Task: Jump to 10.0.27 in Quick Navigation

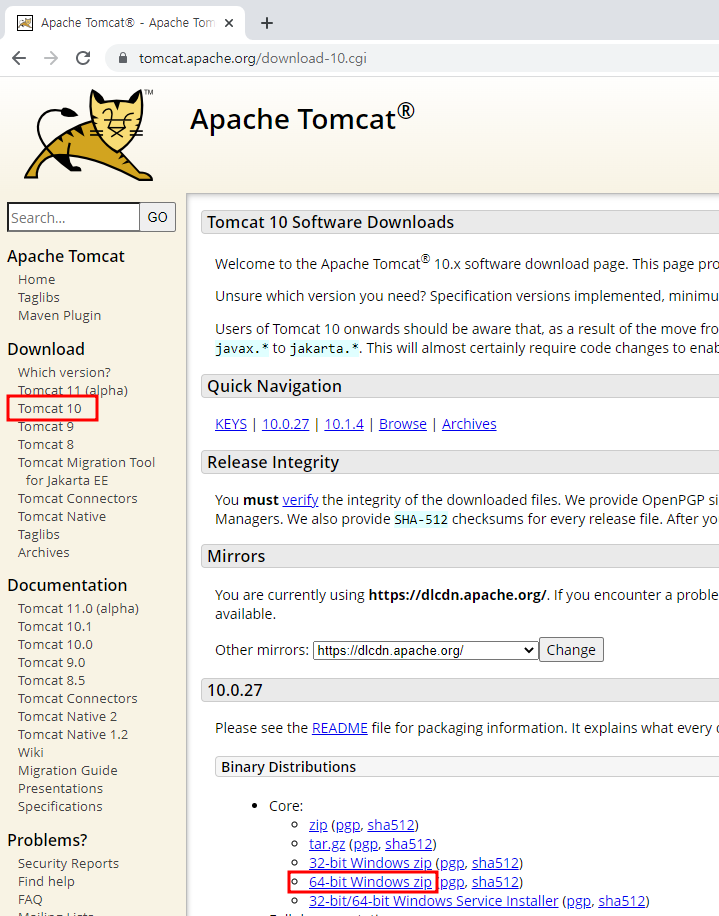Action: tap(286, 424)
